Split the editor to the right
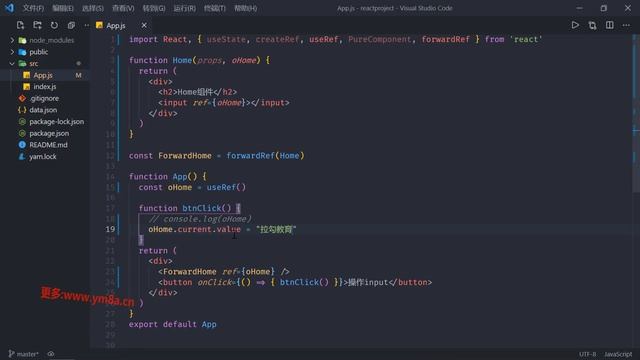Image resolution: width=640 pixels, height=360 pixels. [609, 25]
